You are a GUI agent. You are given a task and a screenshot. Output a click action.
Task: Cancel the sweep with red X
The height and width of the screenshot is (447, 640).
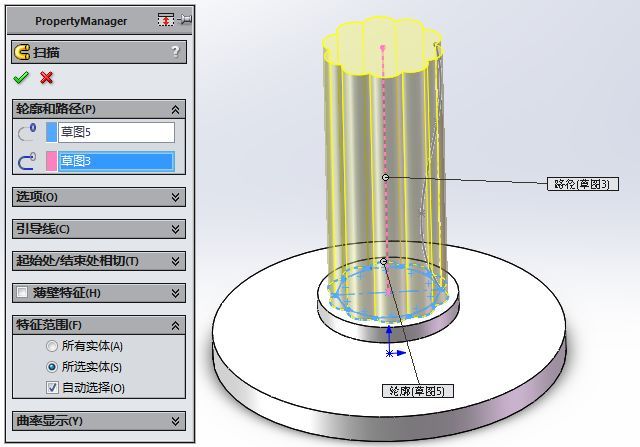(47, 77)
